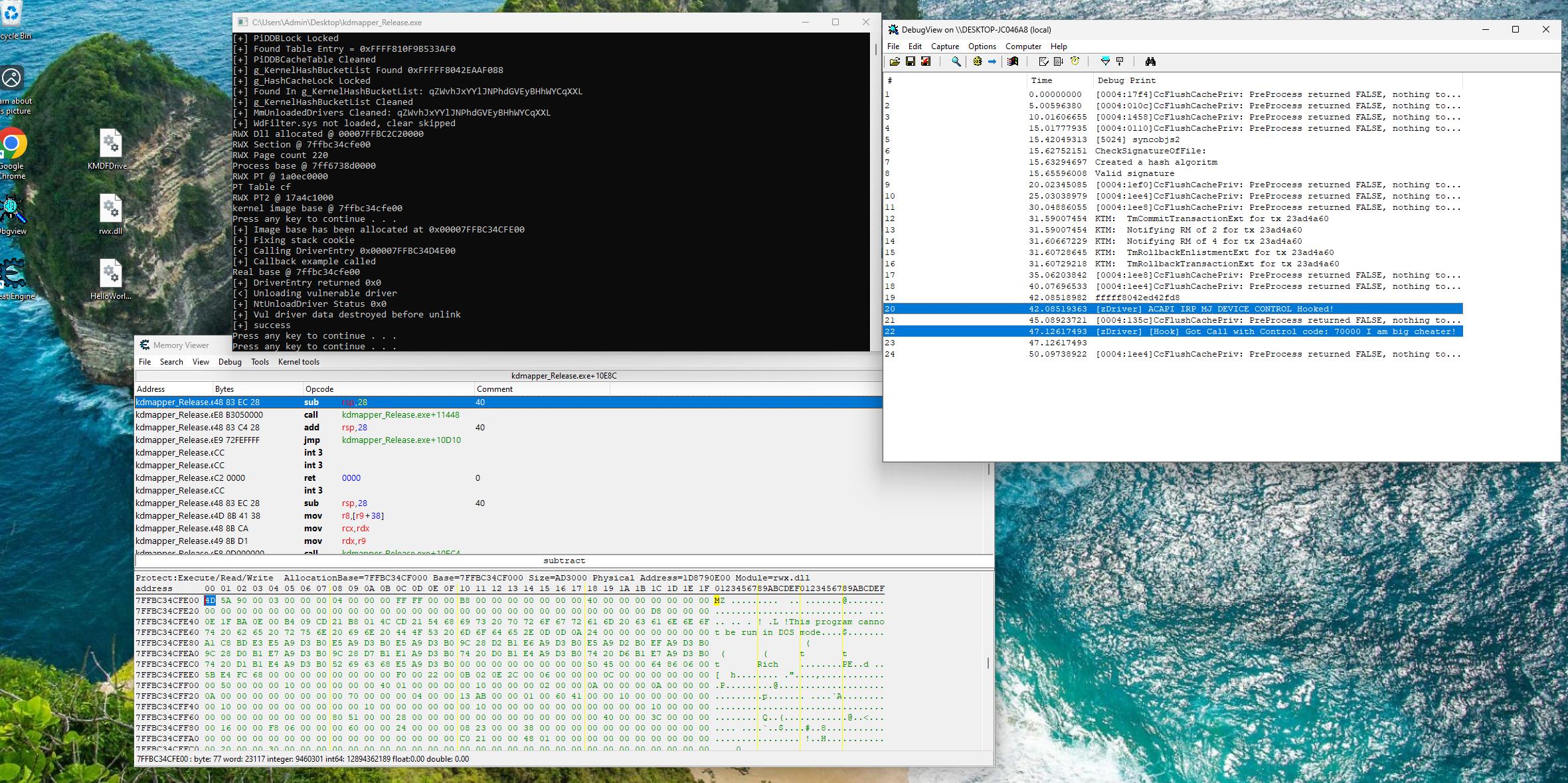
Task: Toggle Capture Events flag icon in DebugView
Action: tap(1013, 62)
